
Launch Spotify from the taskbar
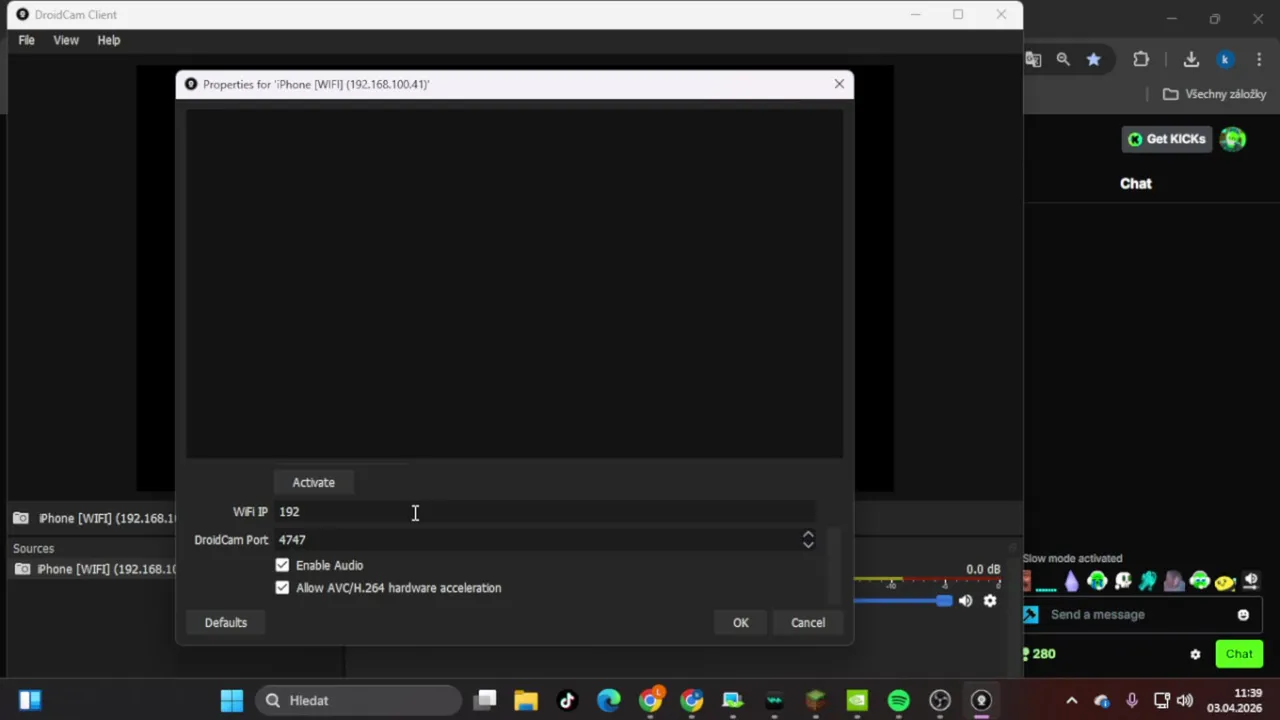(898, 700)
